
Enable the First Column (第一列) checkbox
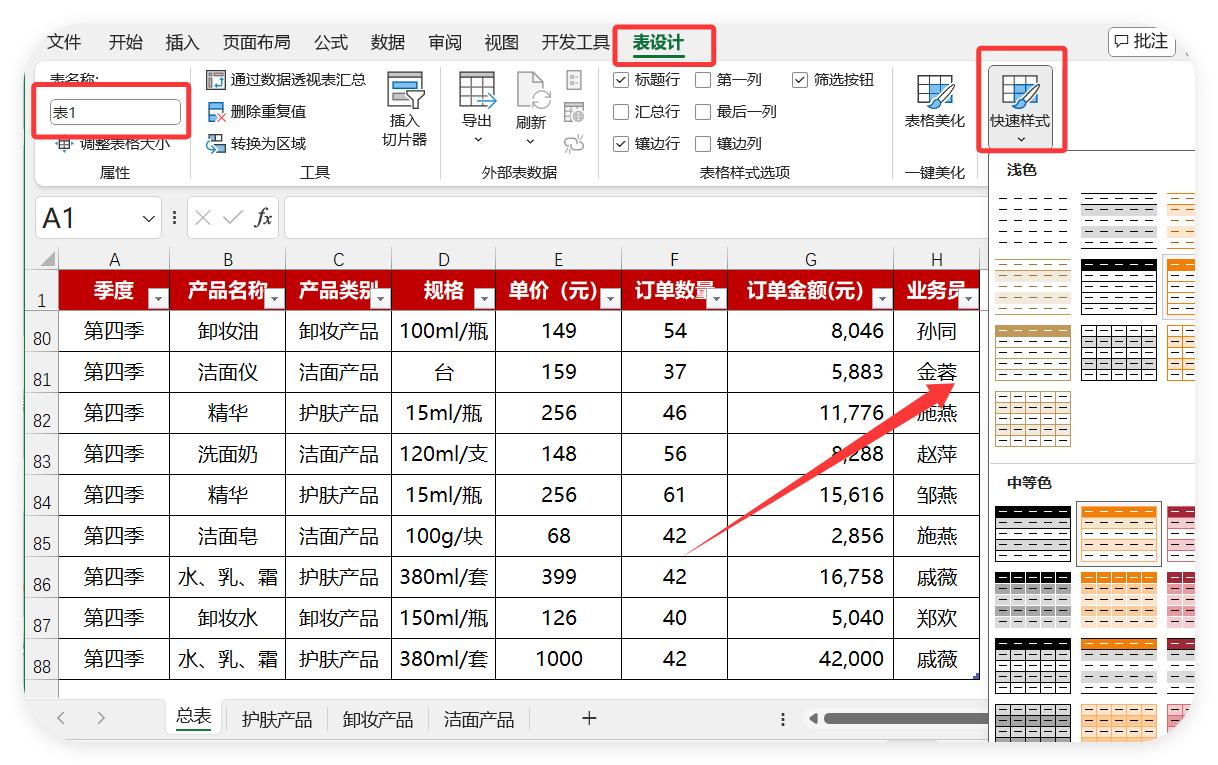pos(703,80)
